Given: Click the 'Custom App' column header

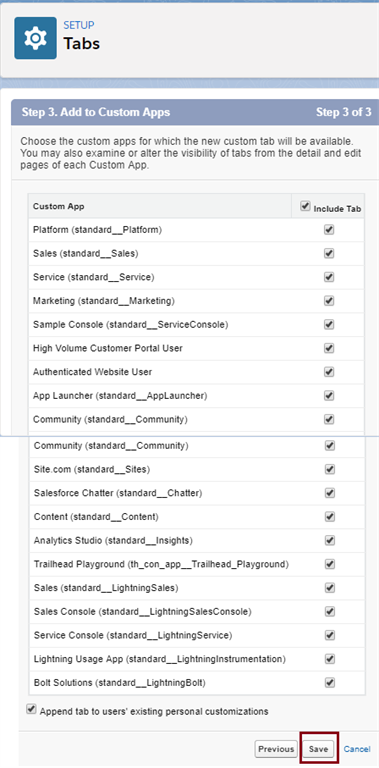Looking at the screenshot, I should tap(58, 206).
